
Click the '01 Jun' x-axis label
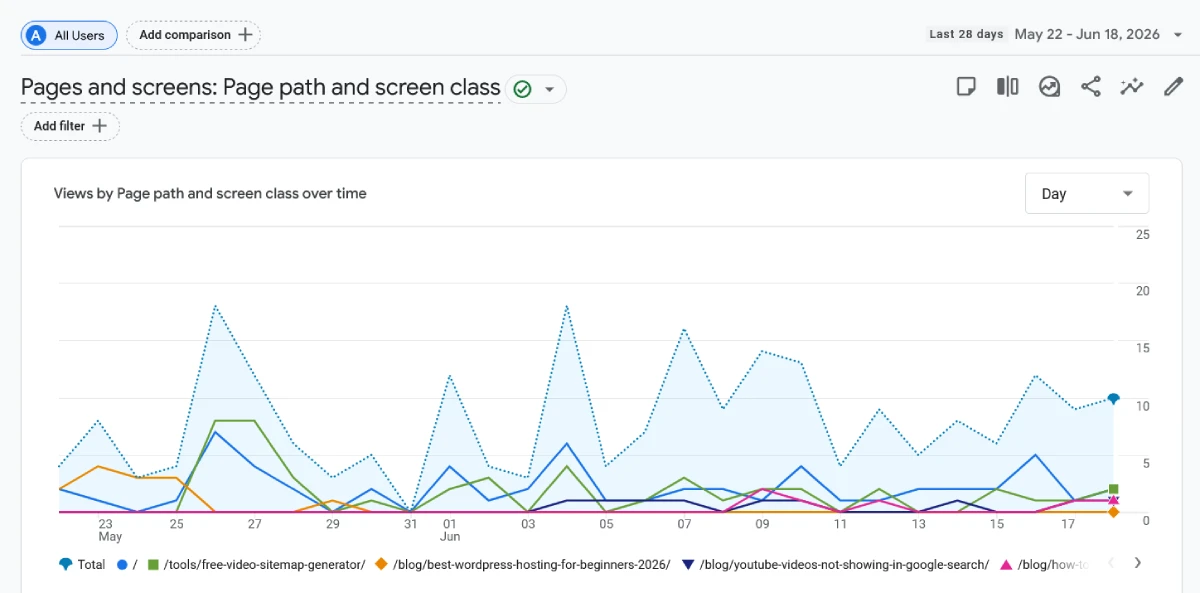450,530
